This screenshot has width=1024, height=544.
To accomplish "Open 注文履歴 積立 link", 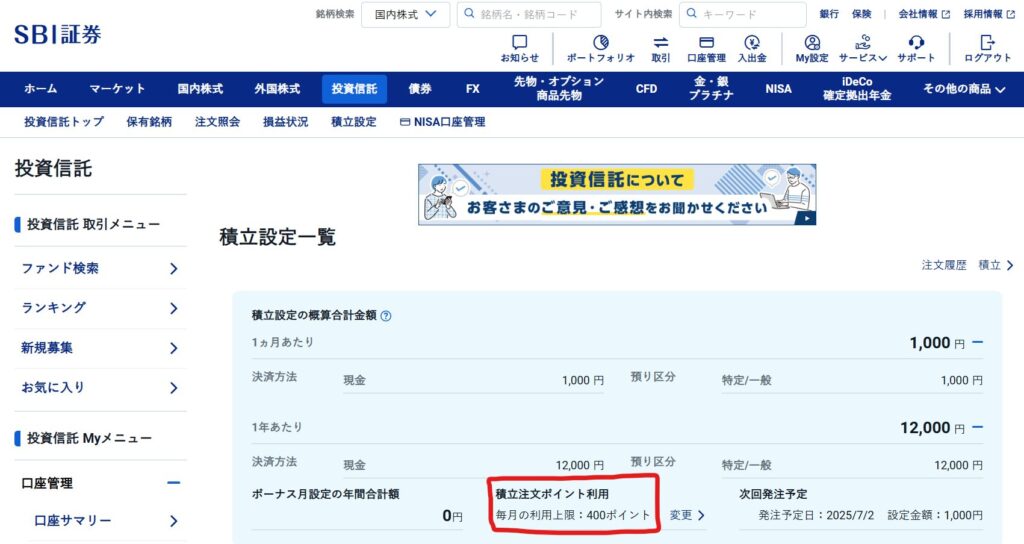I will click(x=967, y=265).
